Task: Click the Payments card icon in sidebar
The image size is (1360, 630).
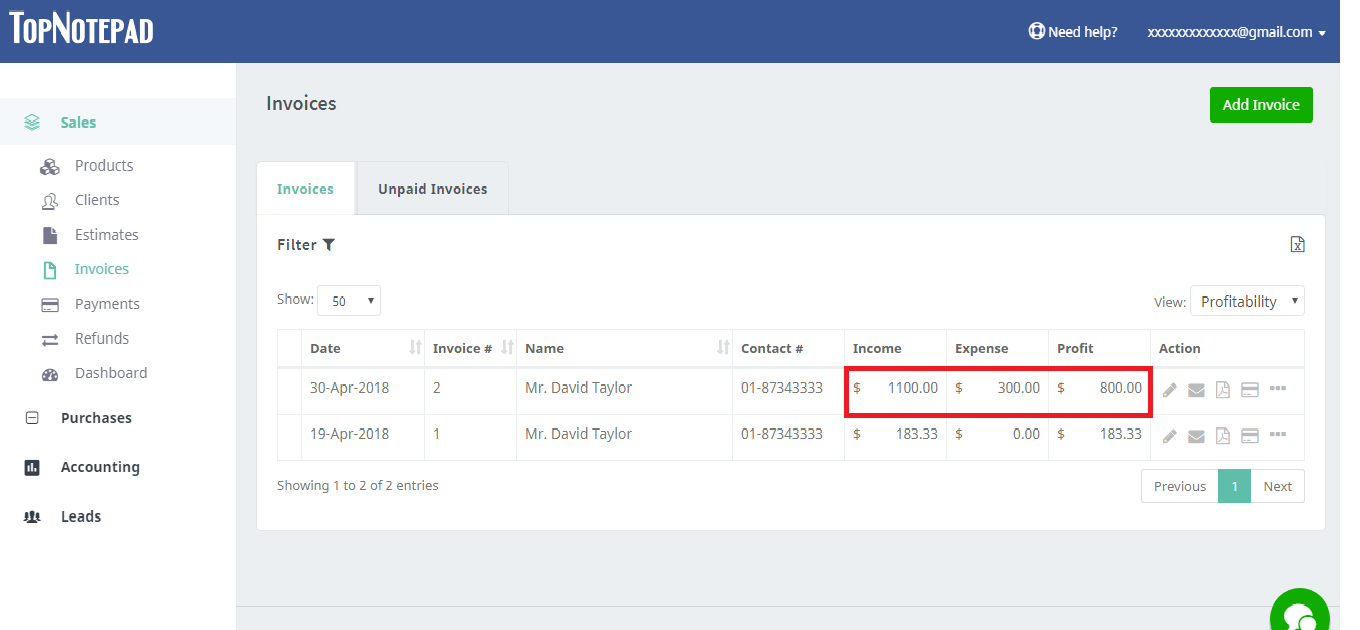Action: 50,304
